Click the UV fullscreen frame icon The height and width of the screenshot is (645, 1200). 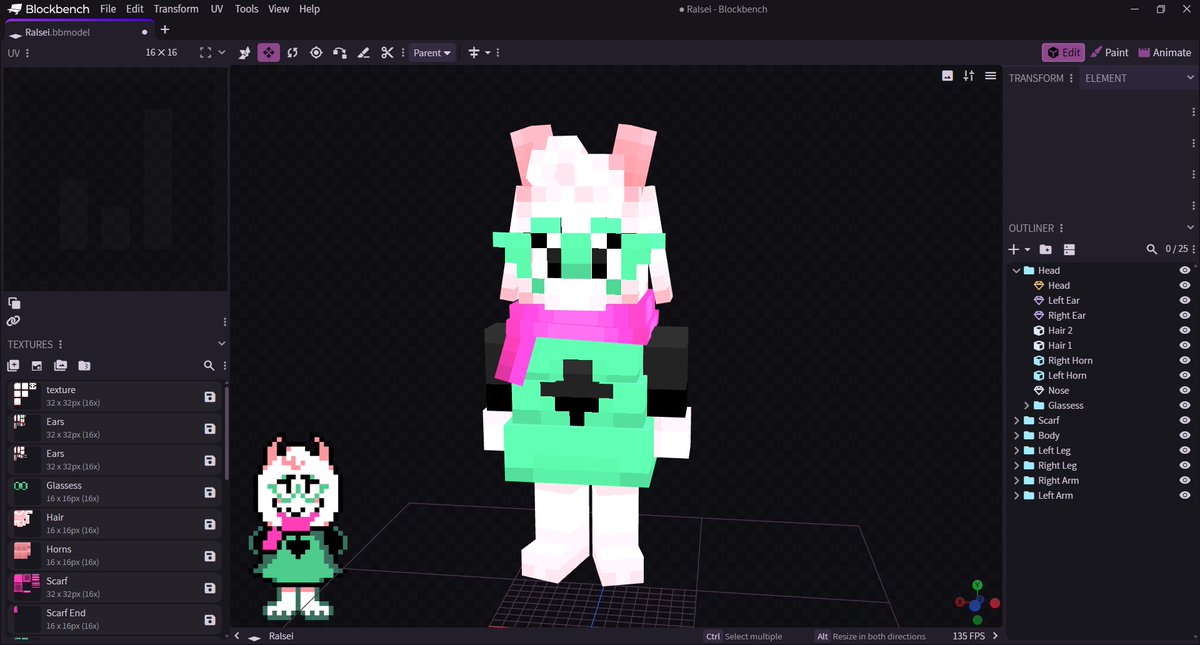click(x=205, y=52)
